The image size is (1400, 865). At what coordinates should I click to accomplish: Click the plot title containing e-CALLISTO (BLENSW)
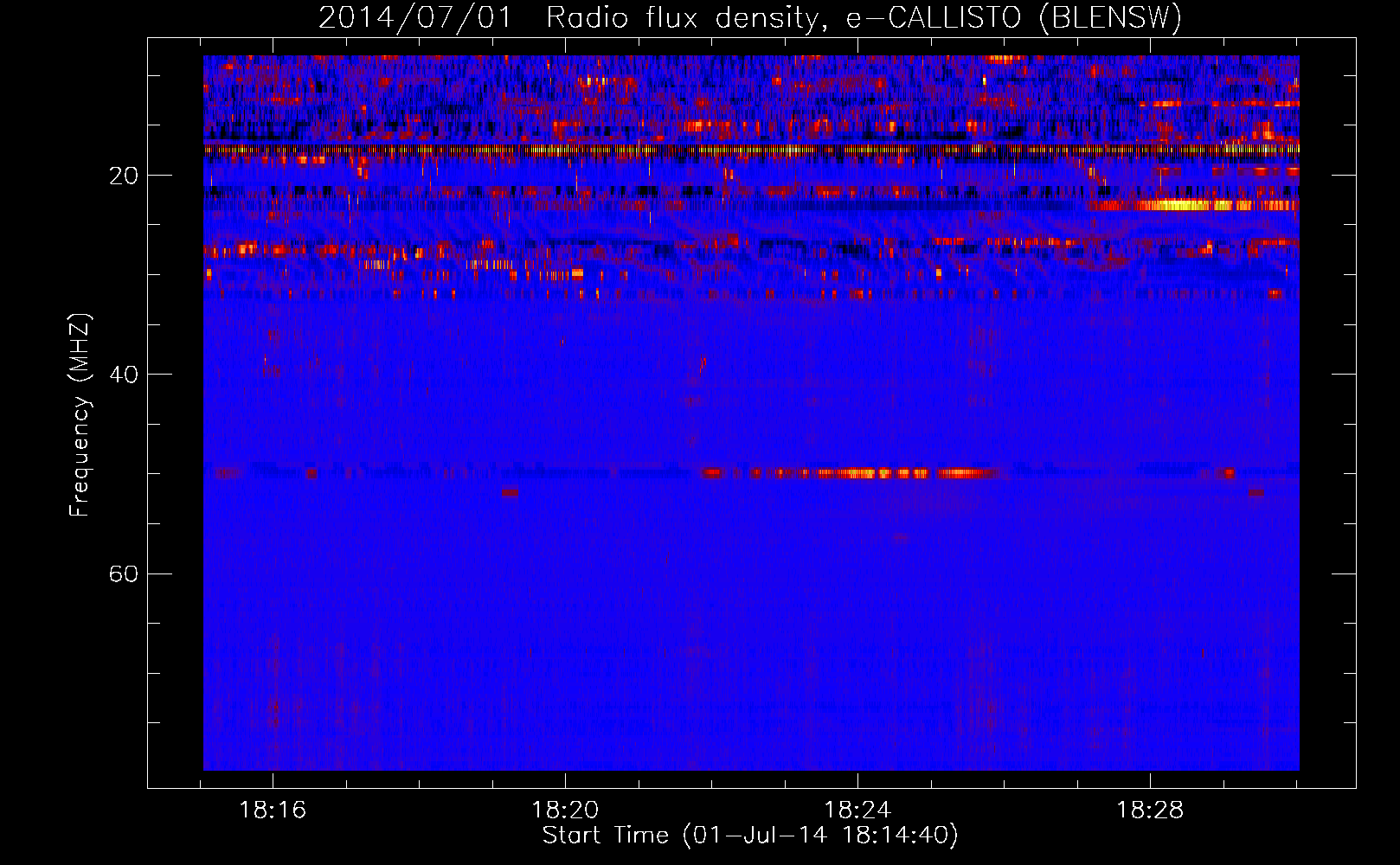pos(750,17)
